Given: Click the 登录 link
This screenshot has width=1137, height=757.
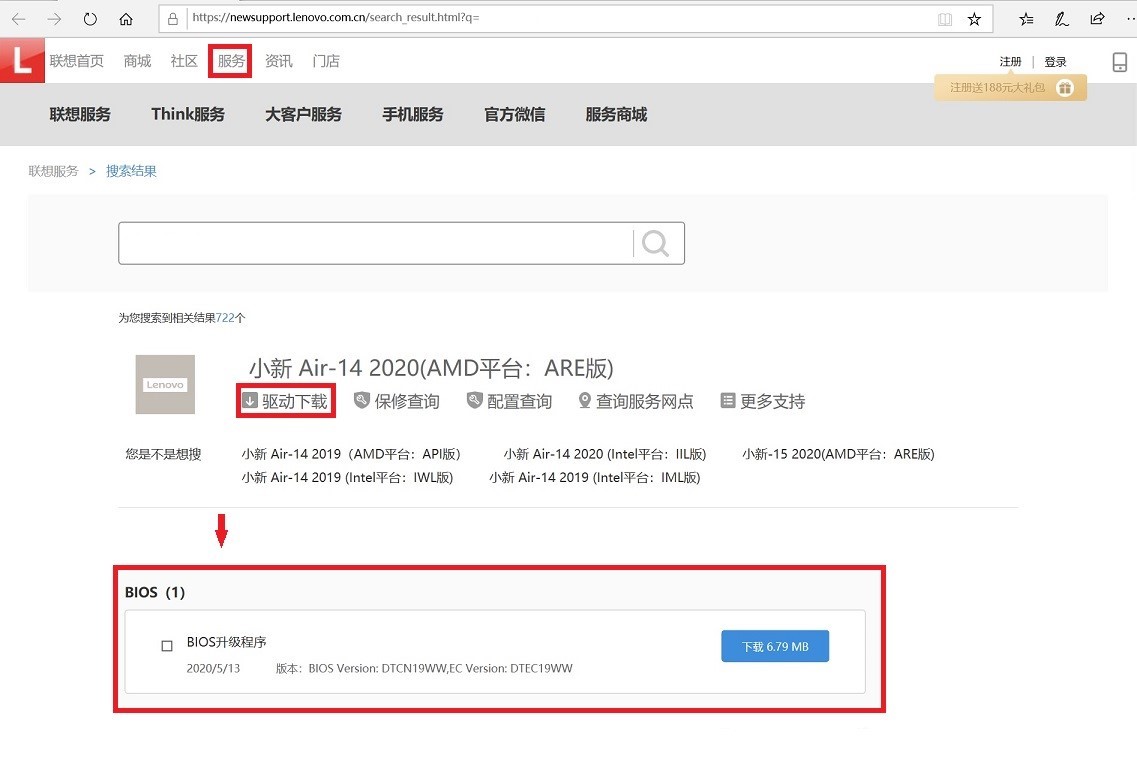Looking at the screenshot, I should coord(1055,62).
